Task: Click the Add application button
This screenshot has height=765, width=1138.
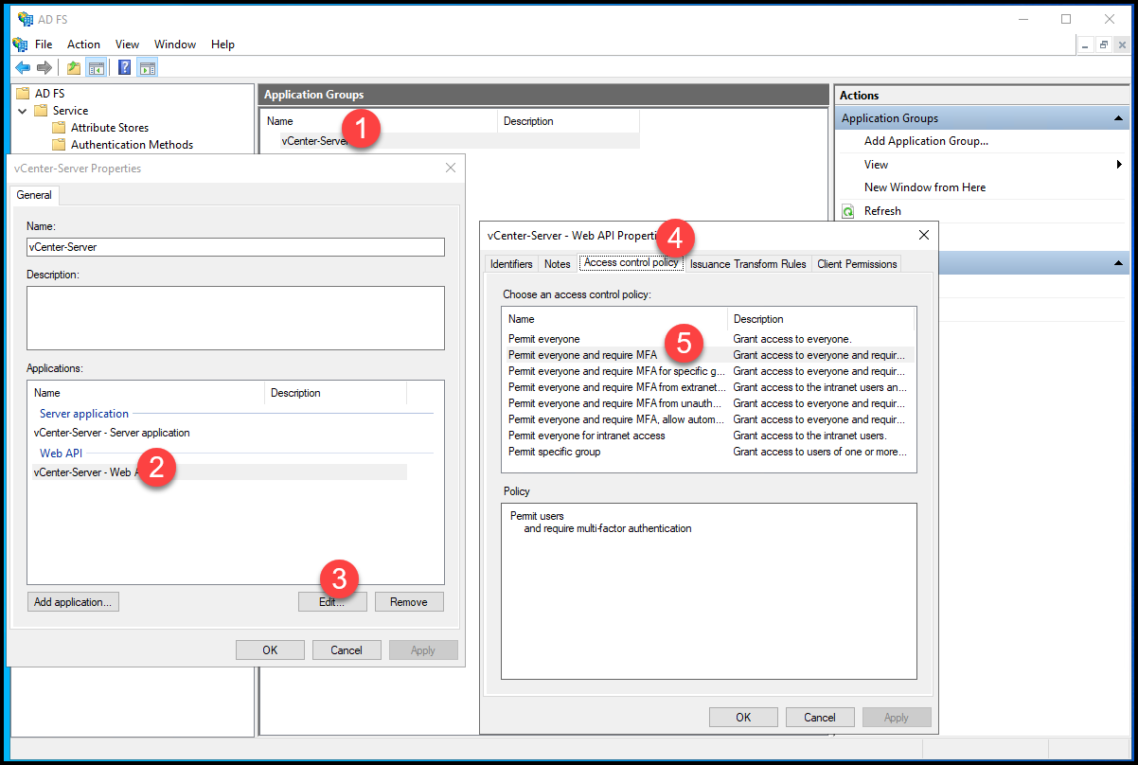Action: pos(73,601)
